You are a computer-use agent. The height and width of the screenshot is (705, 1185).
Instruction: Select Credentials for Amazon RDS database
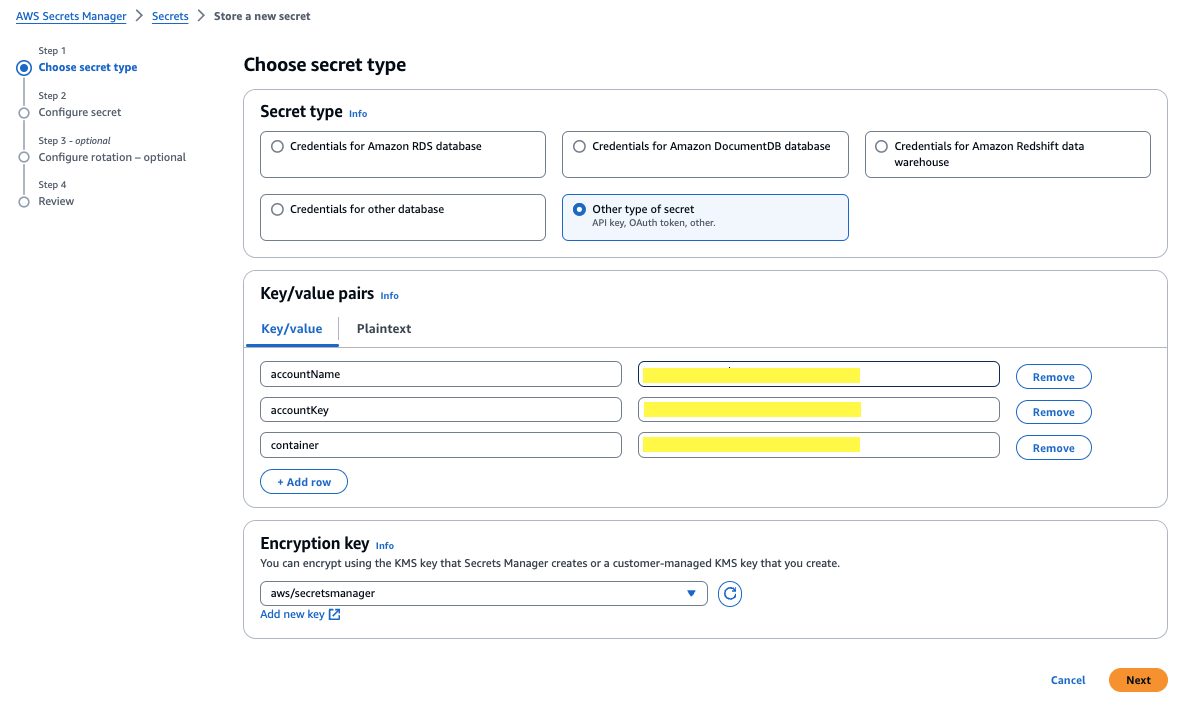pos(278,146)
